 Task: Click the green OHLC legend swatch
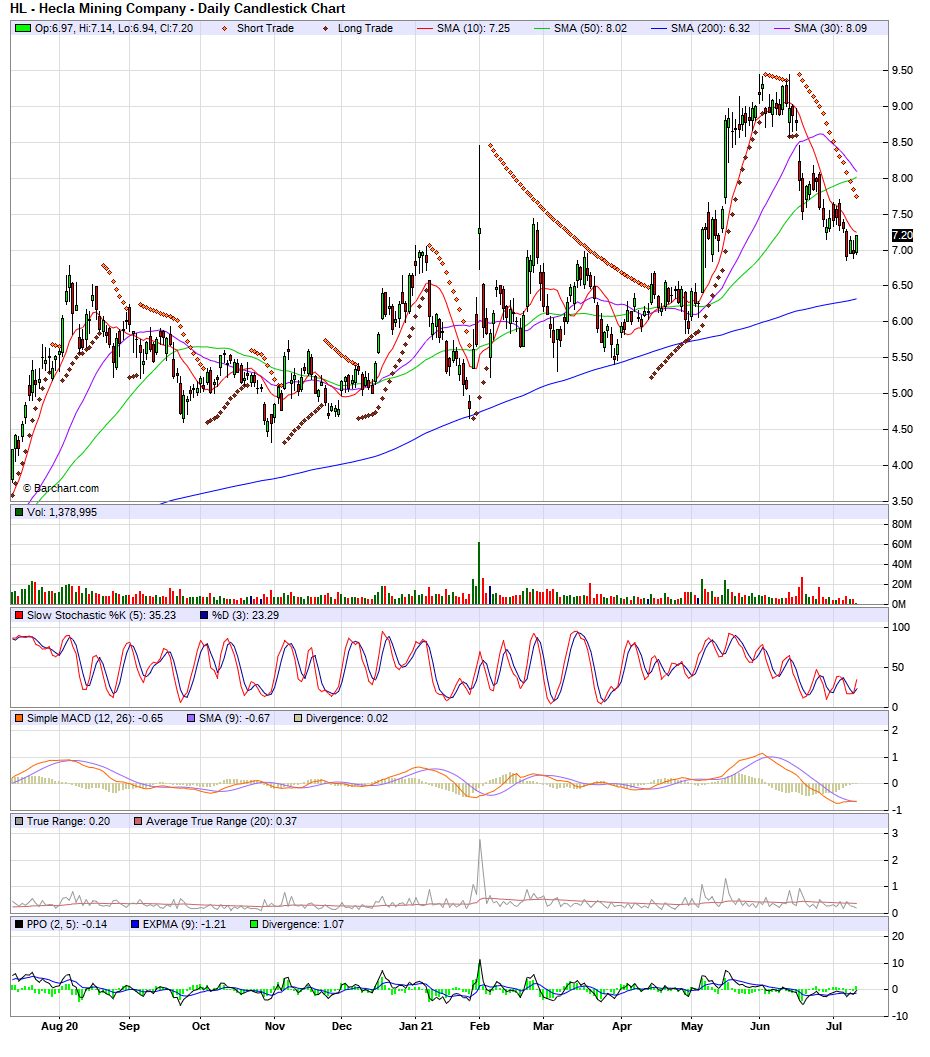[x=23, y=28]
